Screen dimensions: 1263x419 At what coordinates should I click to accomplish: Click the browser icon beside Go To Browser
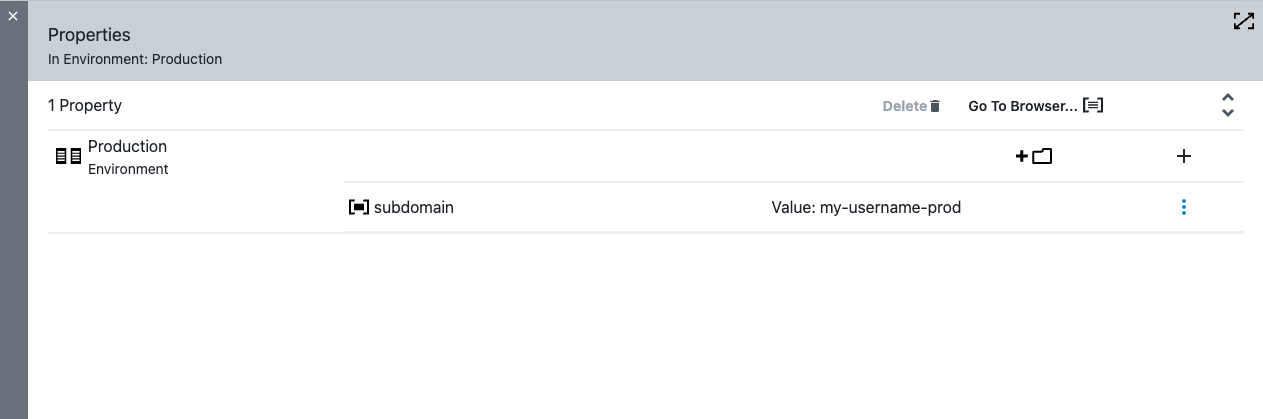pos(1093,105)
